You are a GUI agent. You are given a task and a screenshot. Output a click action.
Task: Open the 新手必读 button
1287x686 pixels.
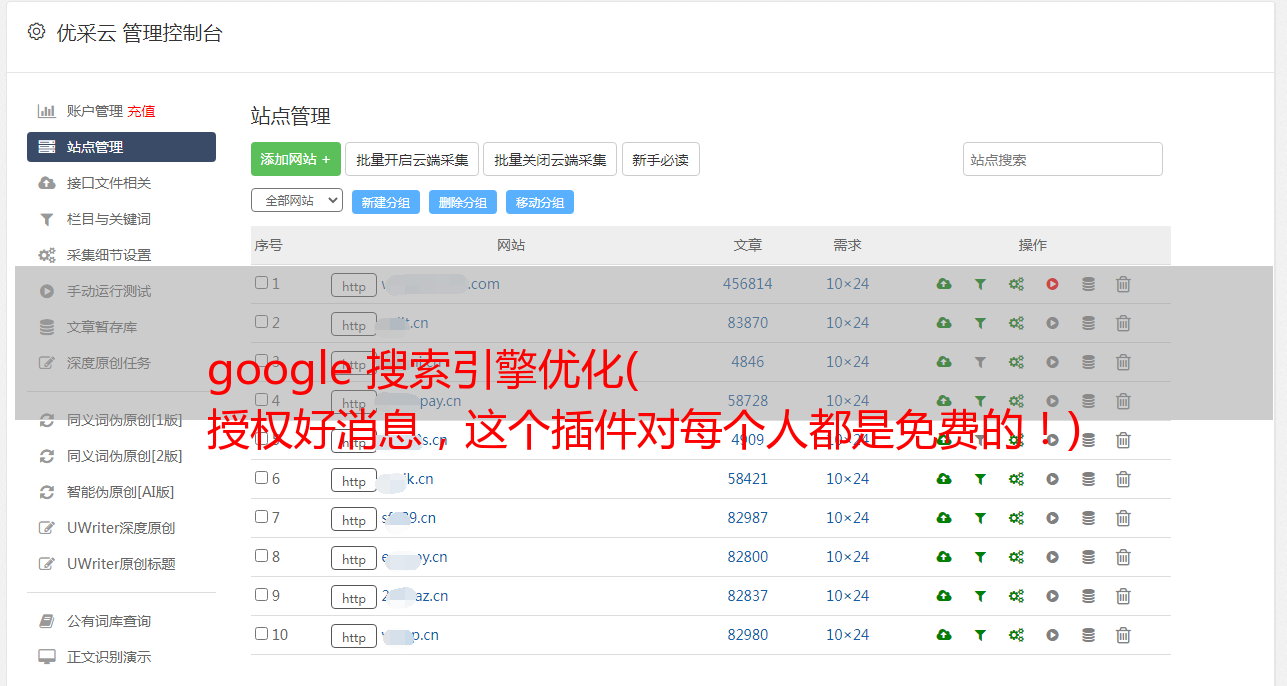661,159
